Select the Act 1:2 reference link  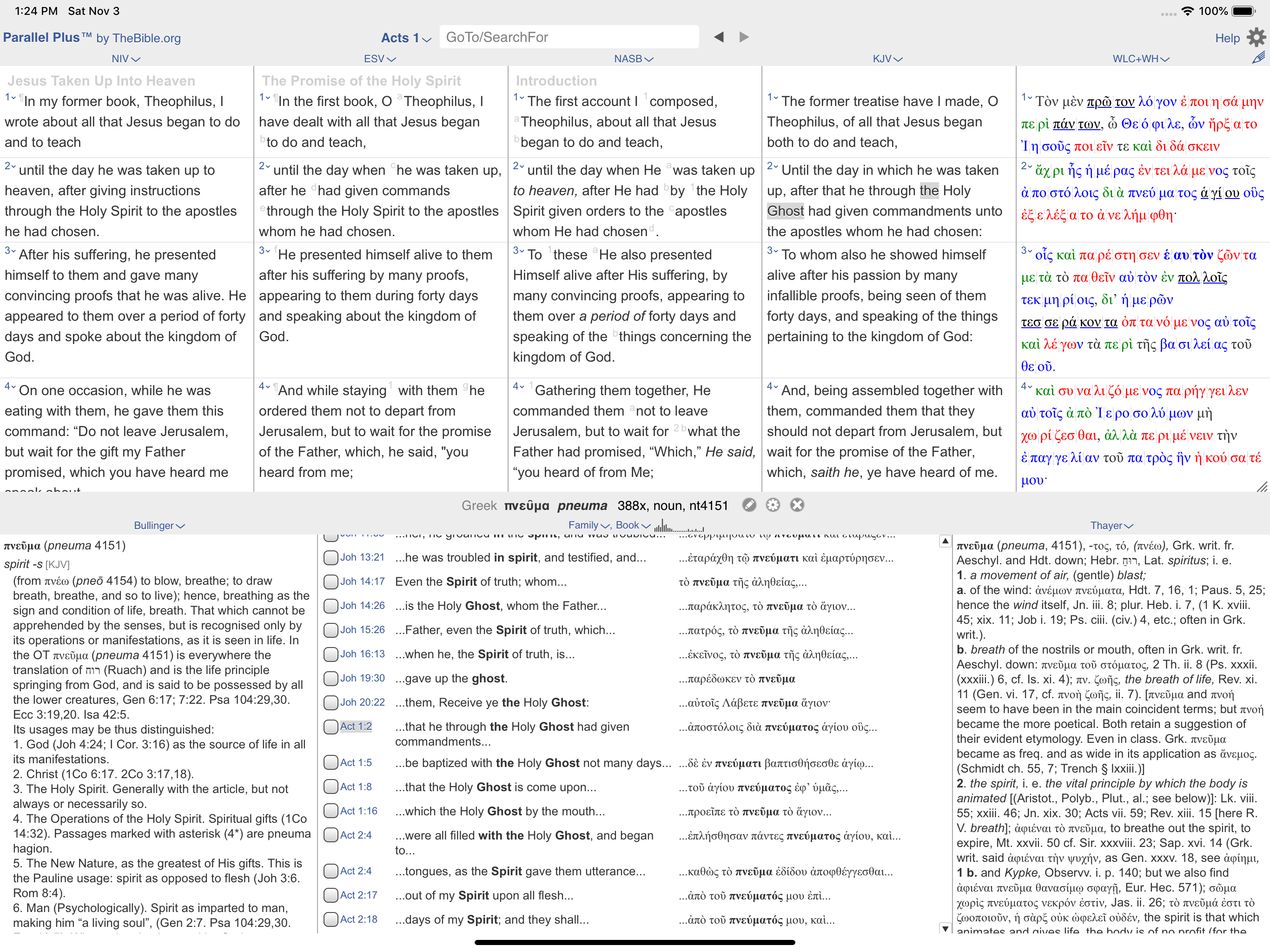coord(356,727)
